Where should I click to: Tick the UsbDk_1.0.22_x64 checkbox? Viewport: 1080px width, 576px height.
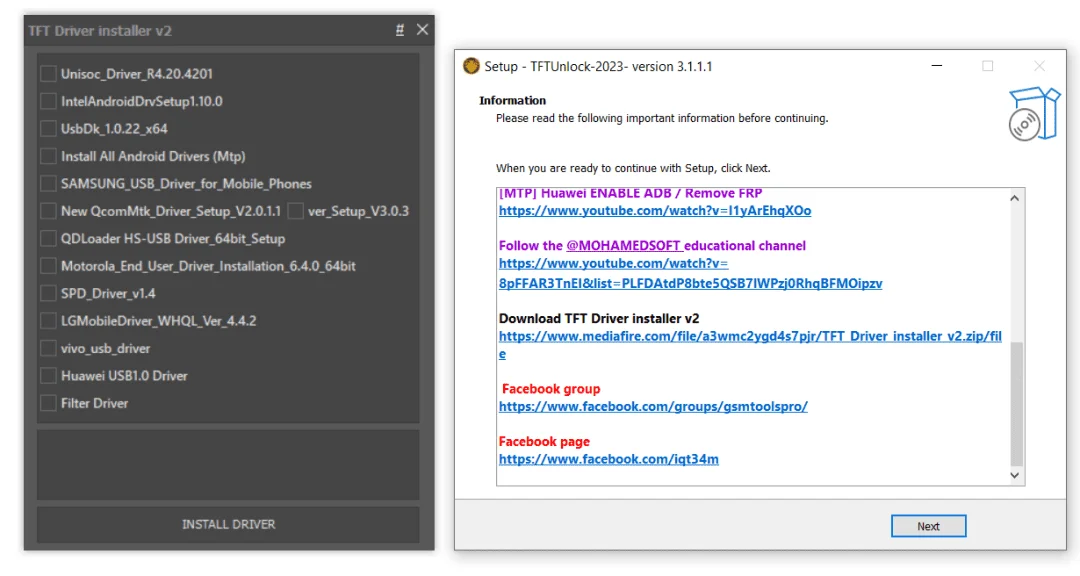click(x=48, y=129)
